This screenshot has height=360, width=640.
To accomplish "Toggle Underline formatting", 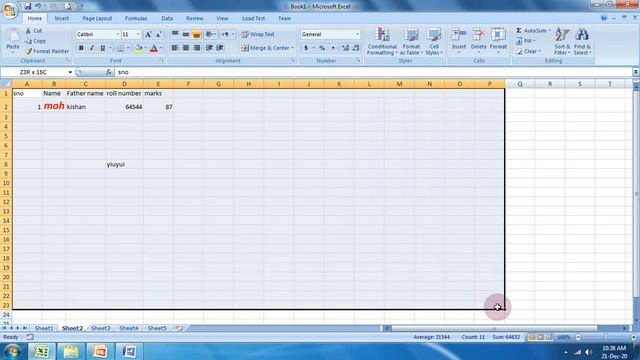I will tap(102, 48).
